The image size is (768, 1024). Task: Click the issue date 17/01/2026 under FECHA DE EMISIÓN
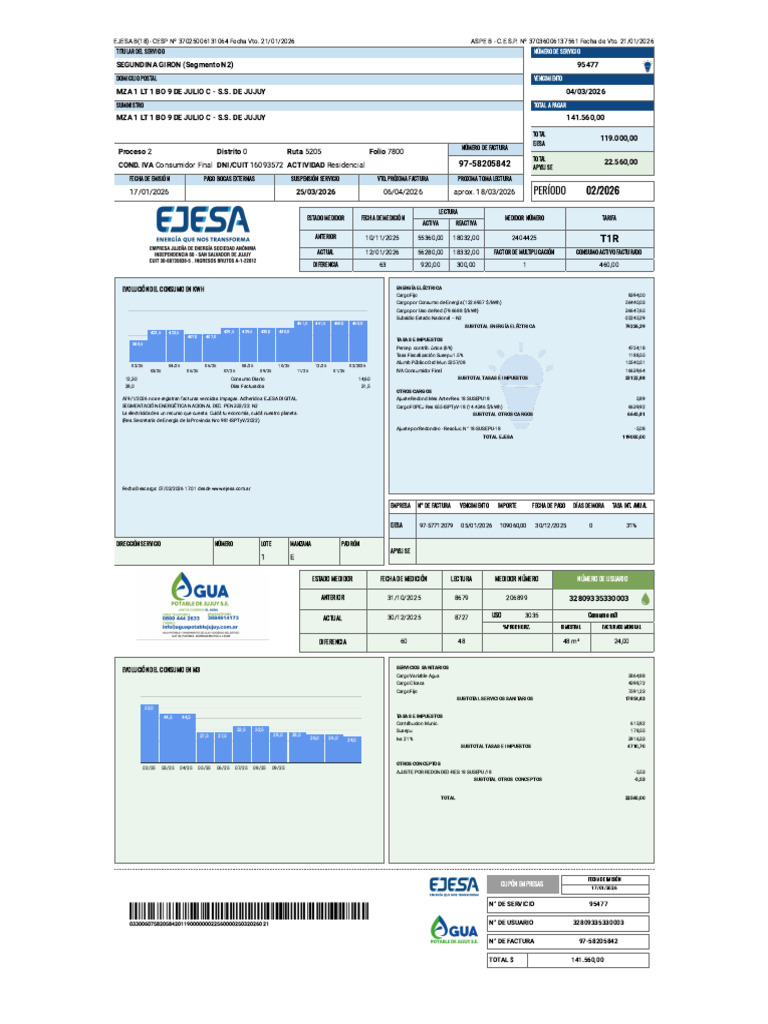click(x=149, y=192)
